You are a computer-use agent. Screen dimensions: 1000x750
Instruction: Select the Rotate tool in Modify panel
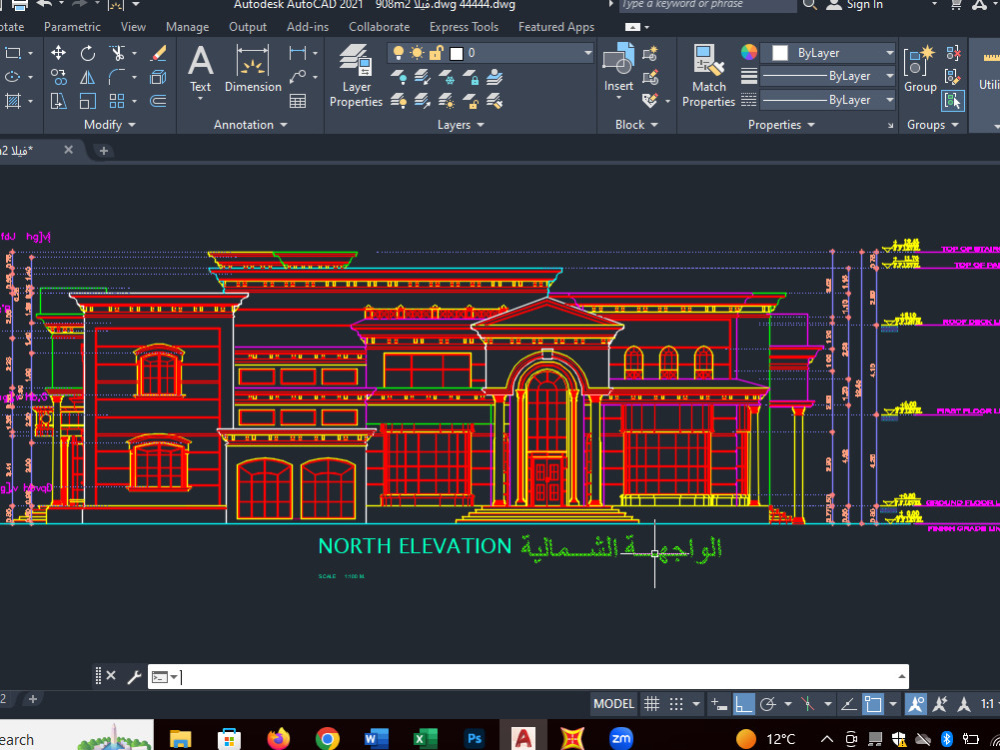click(88, 53)
